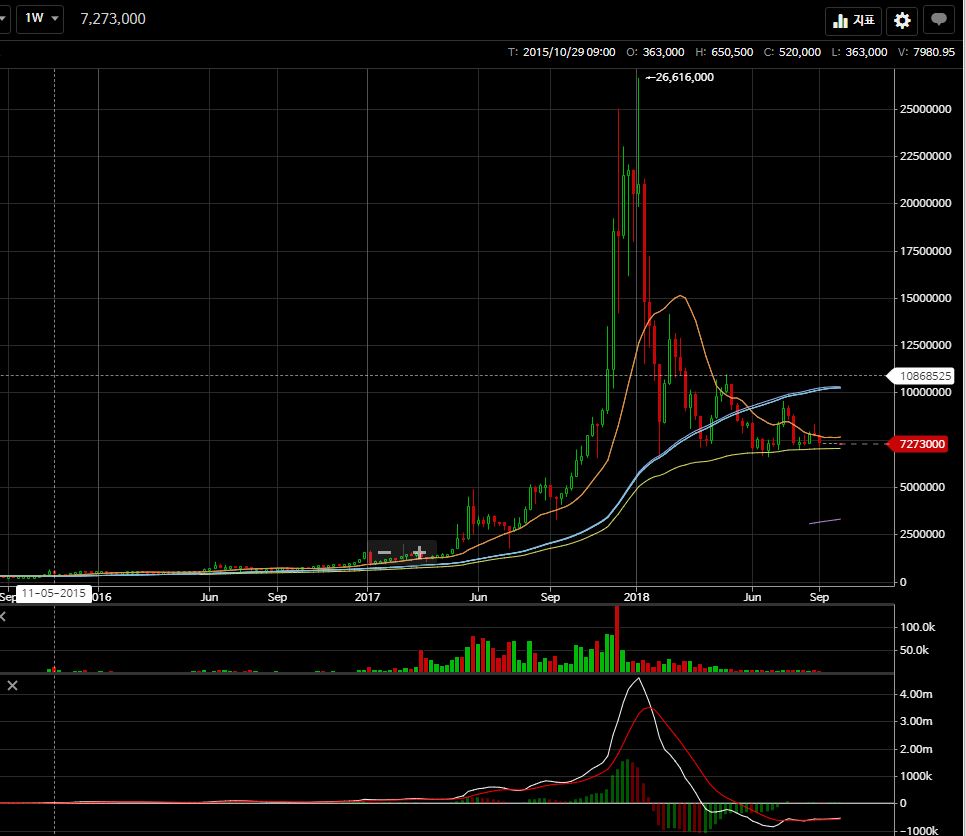Click the 2017 label on time axis
966x836 pixels.
pos(367,596)
